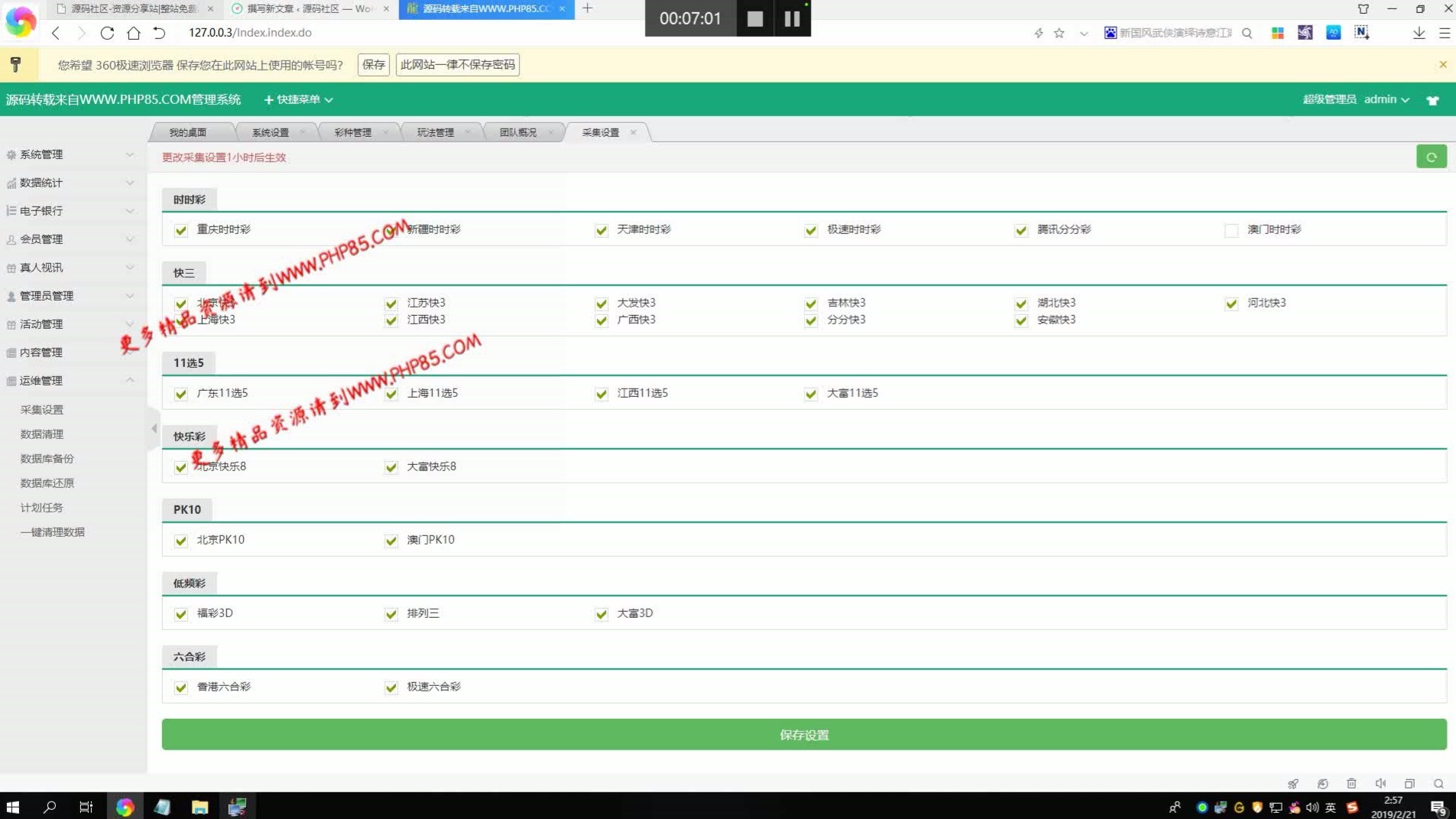This screenshot has width=1456, height=819.
Task: Click the 保存设置 button
Action: pos(804,735)
